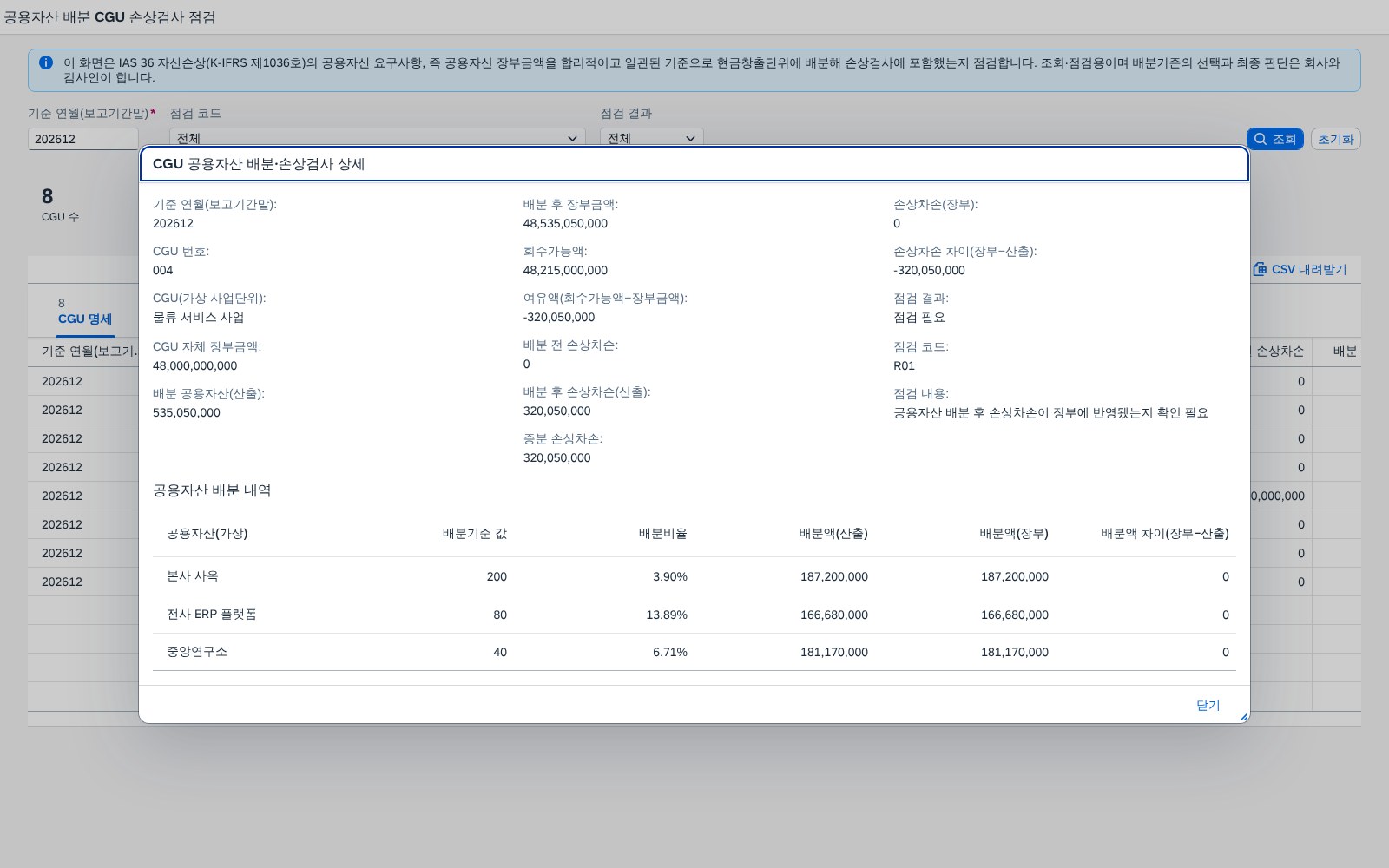1389x868 pixels.
Task: Select the CGU 명세 tab
Action: tap(85, 319)
